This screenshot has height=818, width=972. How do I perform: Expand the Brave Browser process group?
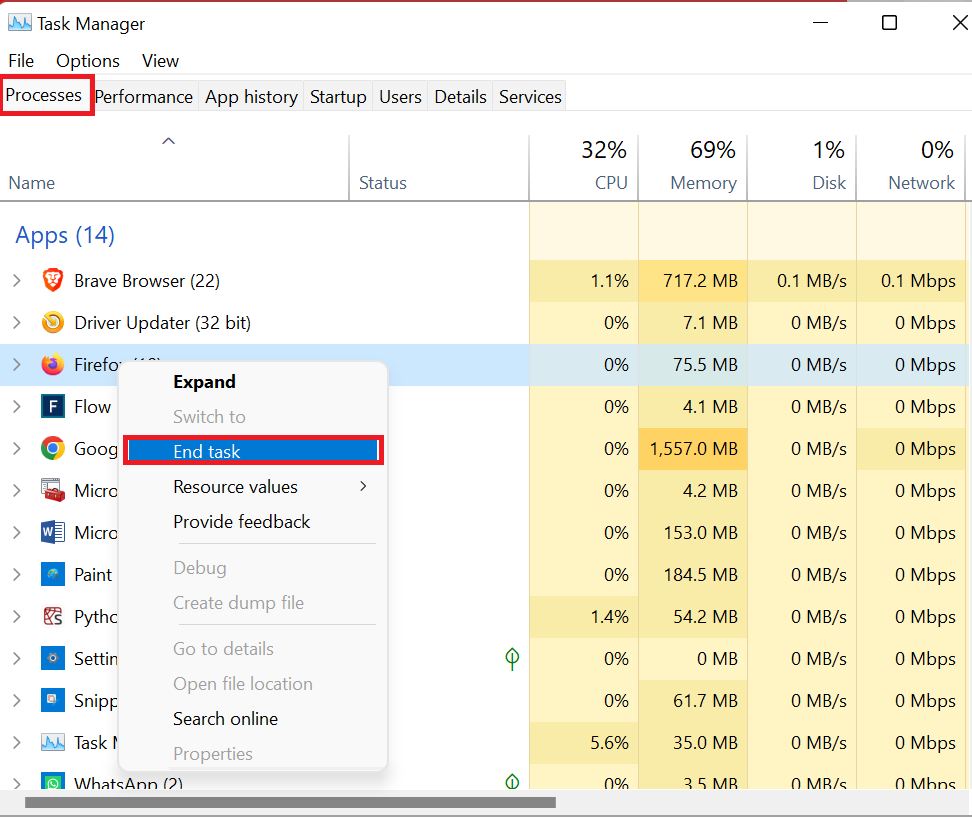16,281
